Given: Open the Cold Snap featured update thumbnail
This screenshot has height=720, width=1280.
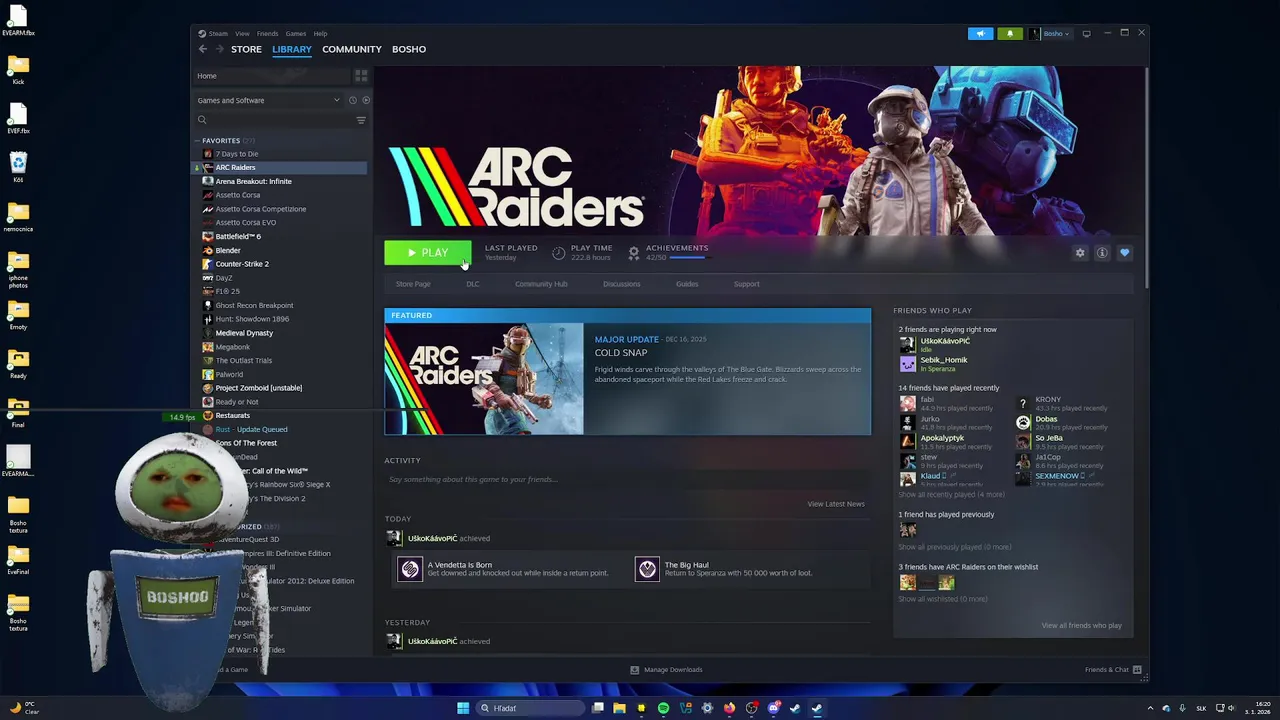Looking at the screenshot, I should click(x=484, y=379).
